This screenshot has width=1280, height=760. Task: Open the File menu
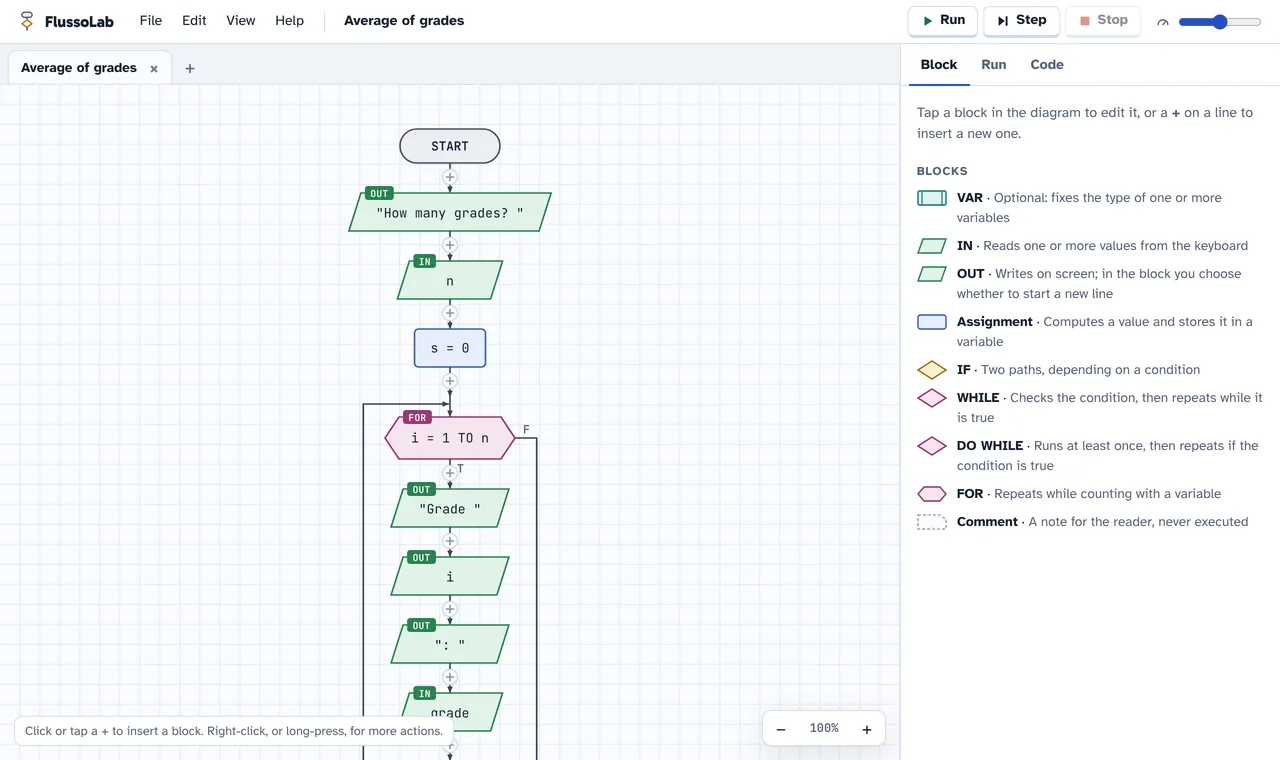pos(151,21)
